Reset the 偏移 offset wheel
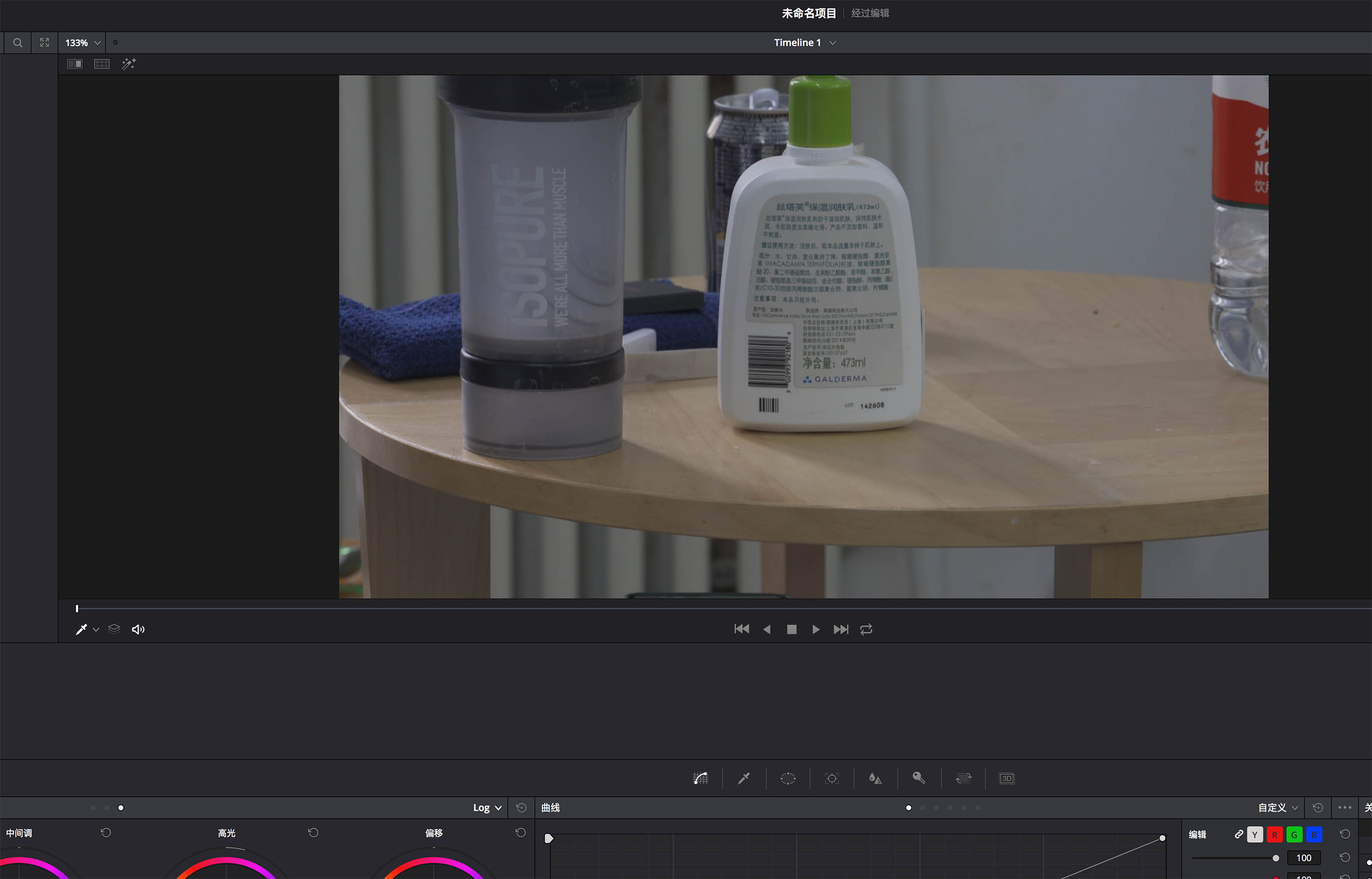Screen dimensions: 1372x879 pyautogui.click(x=520, y=832)
